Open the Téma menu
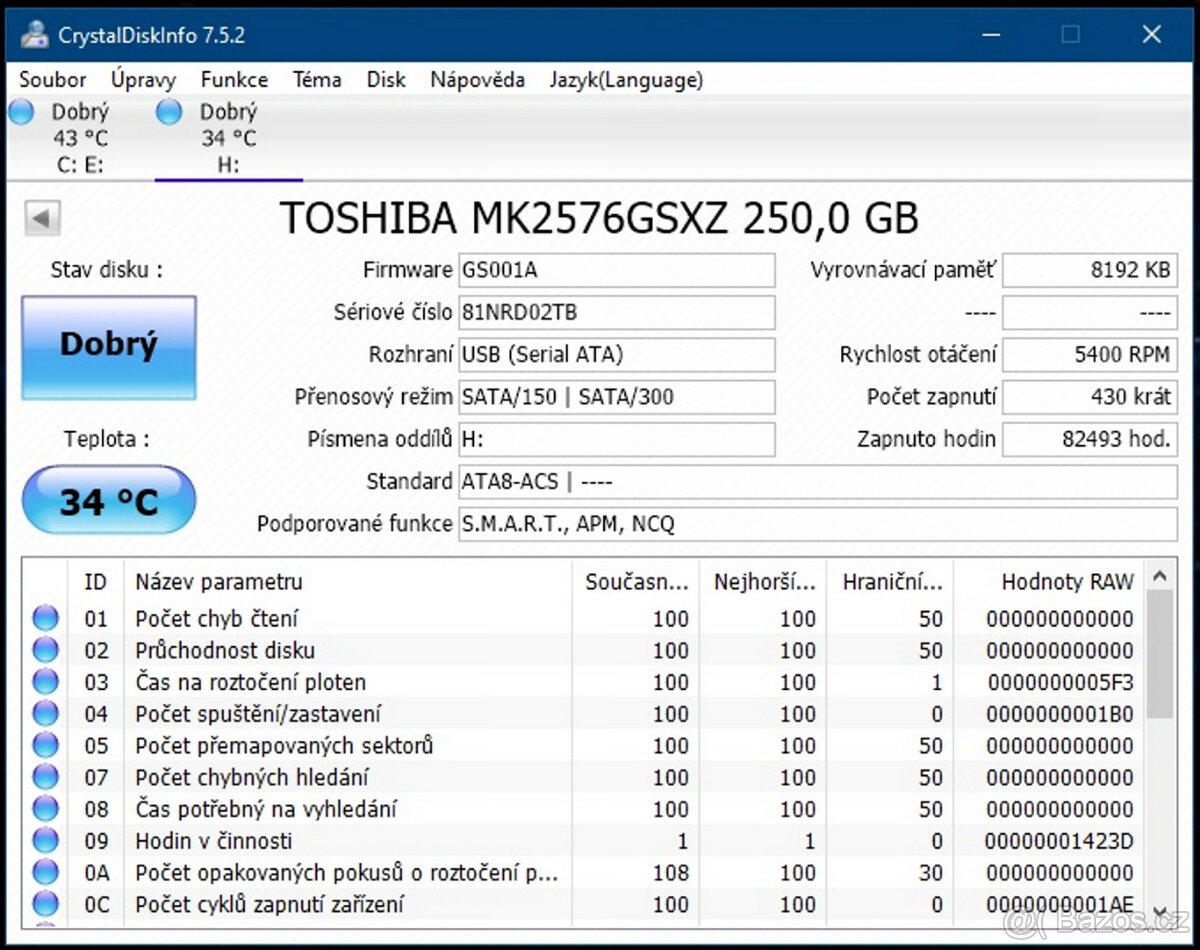 click(317, 80)
